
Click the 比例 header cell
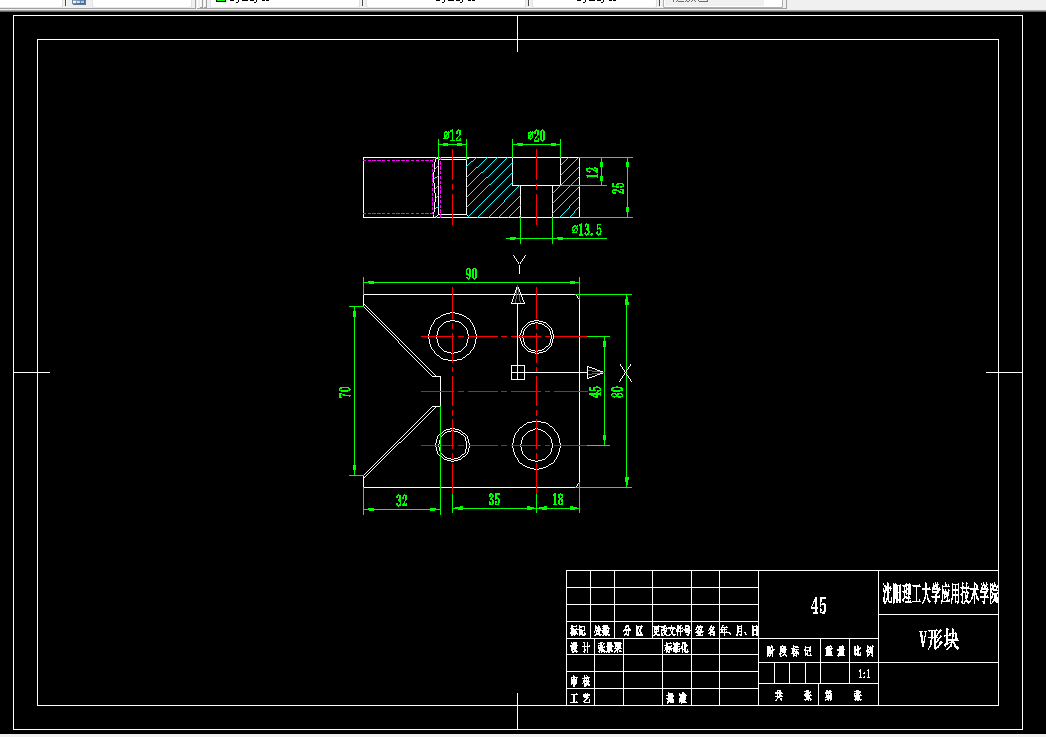point(865,651)
